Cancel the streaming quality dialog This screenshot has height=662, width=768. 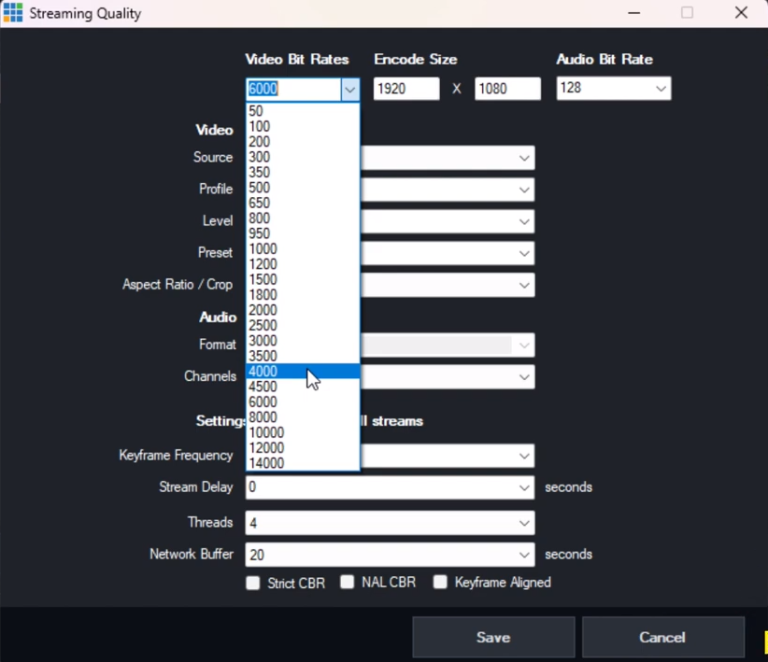pyautogui.click(x=663, y=637)
